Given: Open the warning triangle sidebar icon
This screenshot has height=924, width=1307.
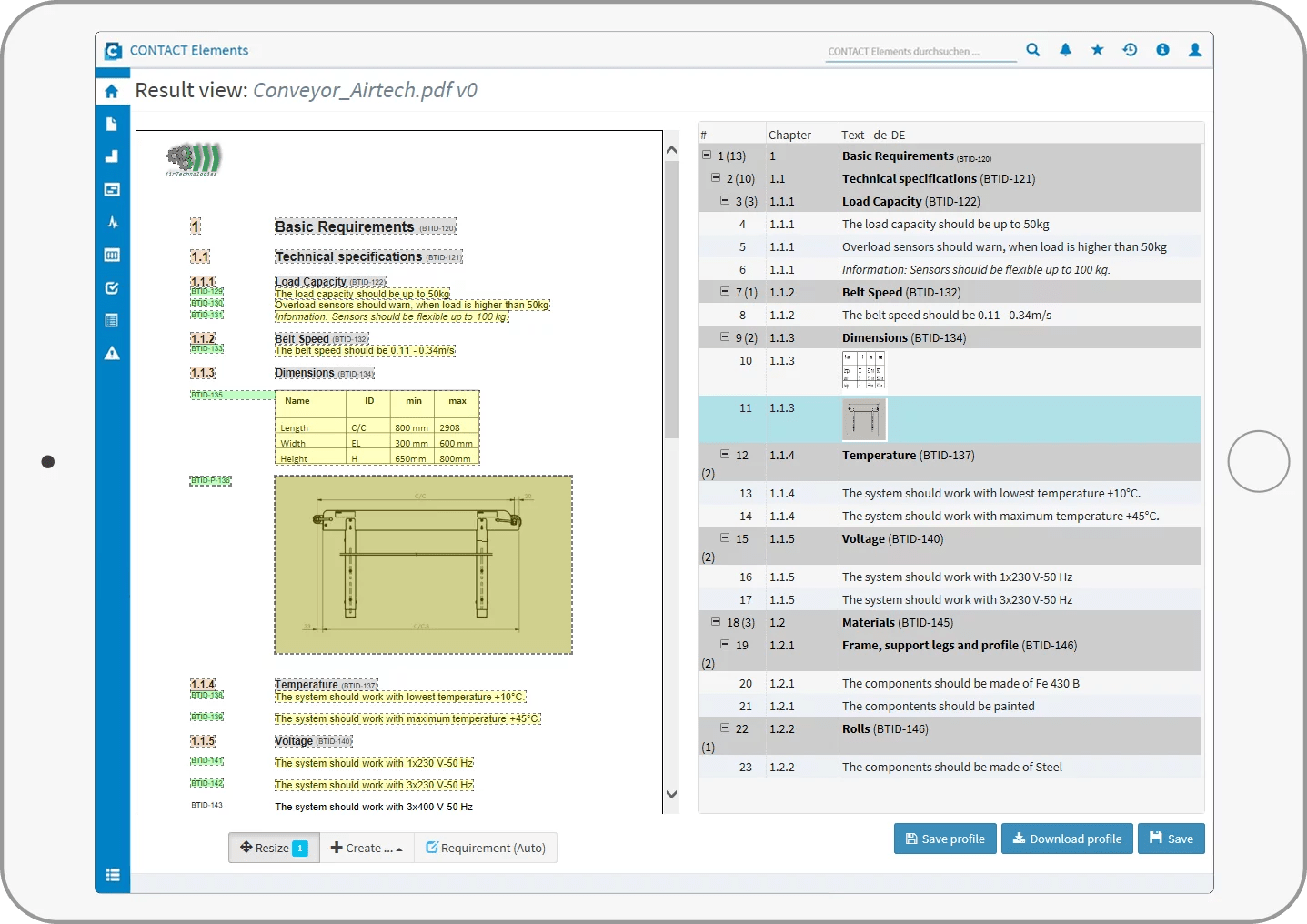Looking at the screenshot, I should pyautogui.click(x=112, y=353).
